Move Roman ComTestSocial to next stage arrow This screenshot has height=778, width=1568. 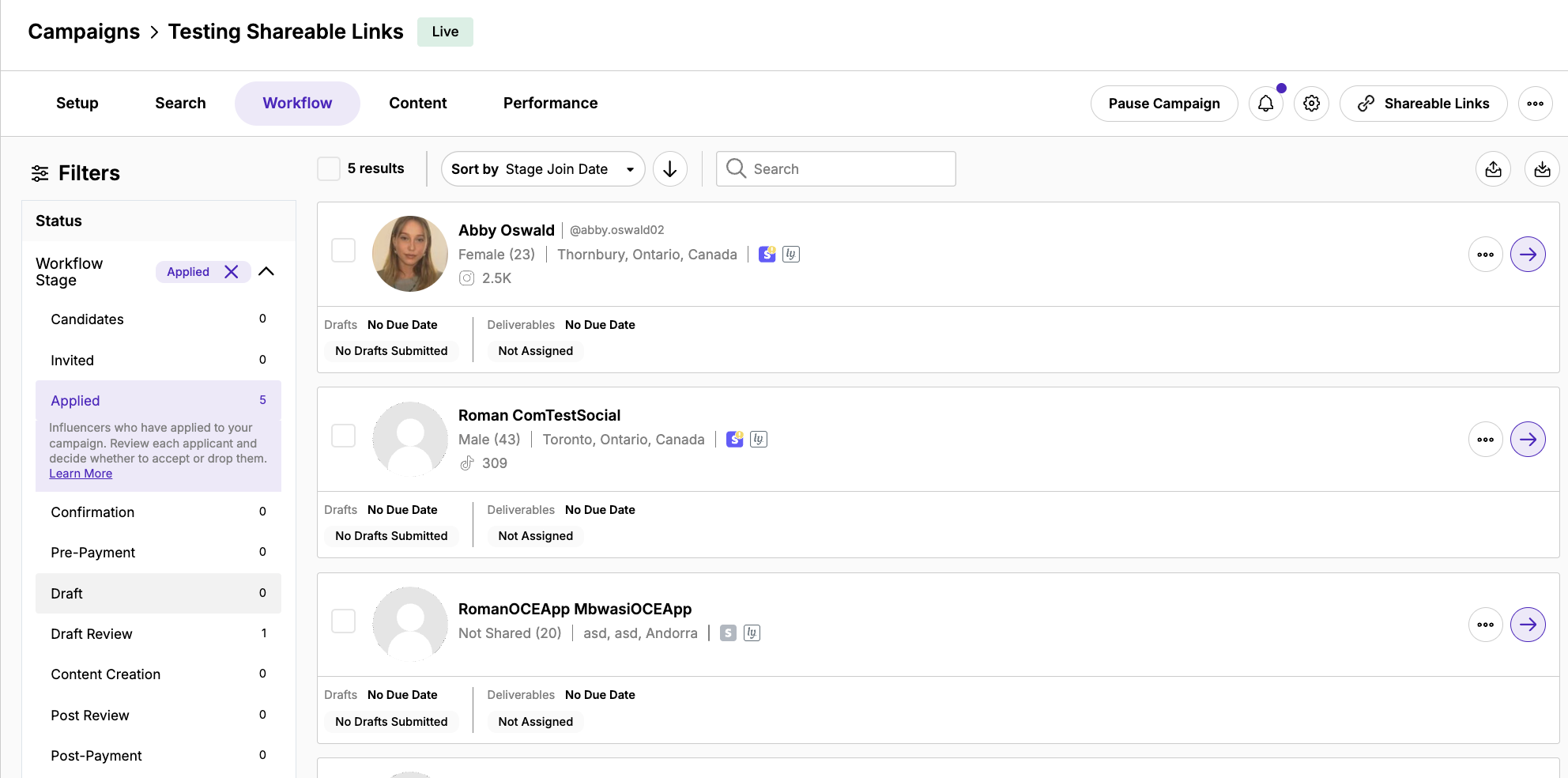[x=1527, y=440]
